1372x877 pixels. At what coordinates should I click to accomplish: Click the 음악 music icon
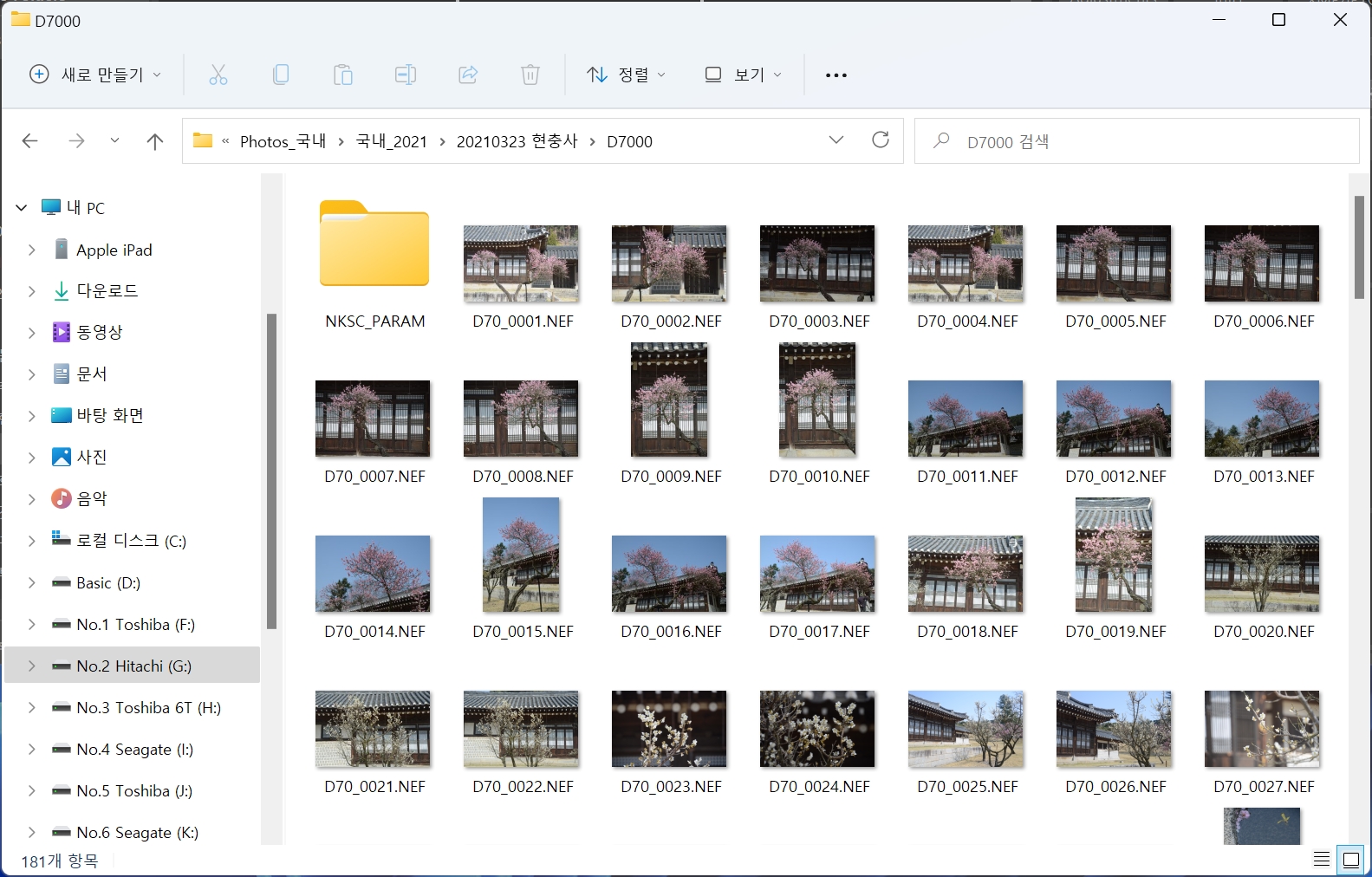61,498
